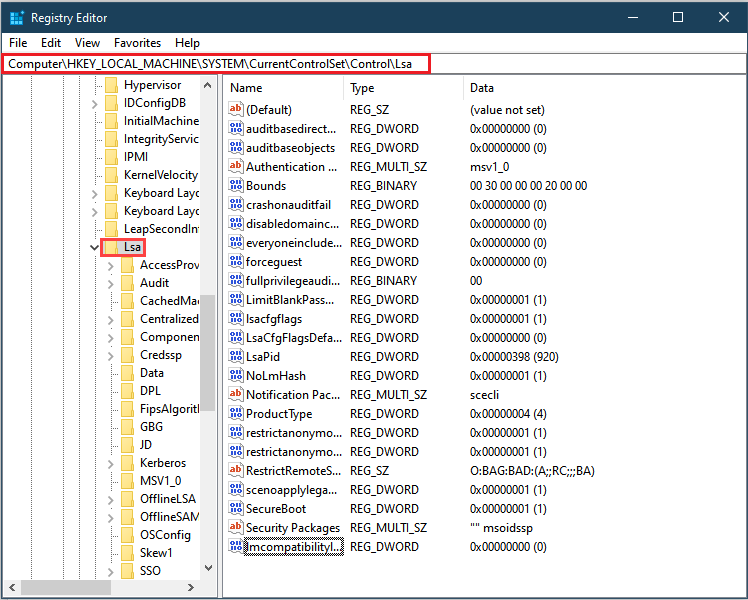Select the NoLmHash value icon
748x600 pixels.
pyautogui.click(x=236, y=376)
